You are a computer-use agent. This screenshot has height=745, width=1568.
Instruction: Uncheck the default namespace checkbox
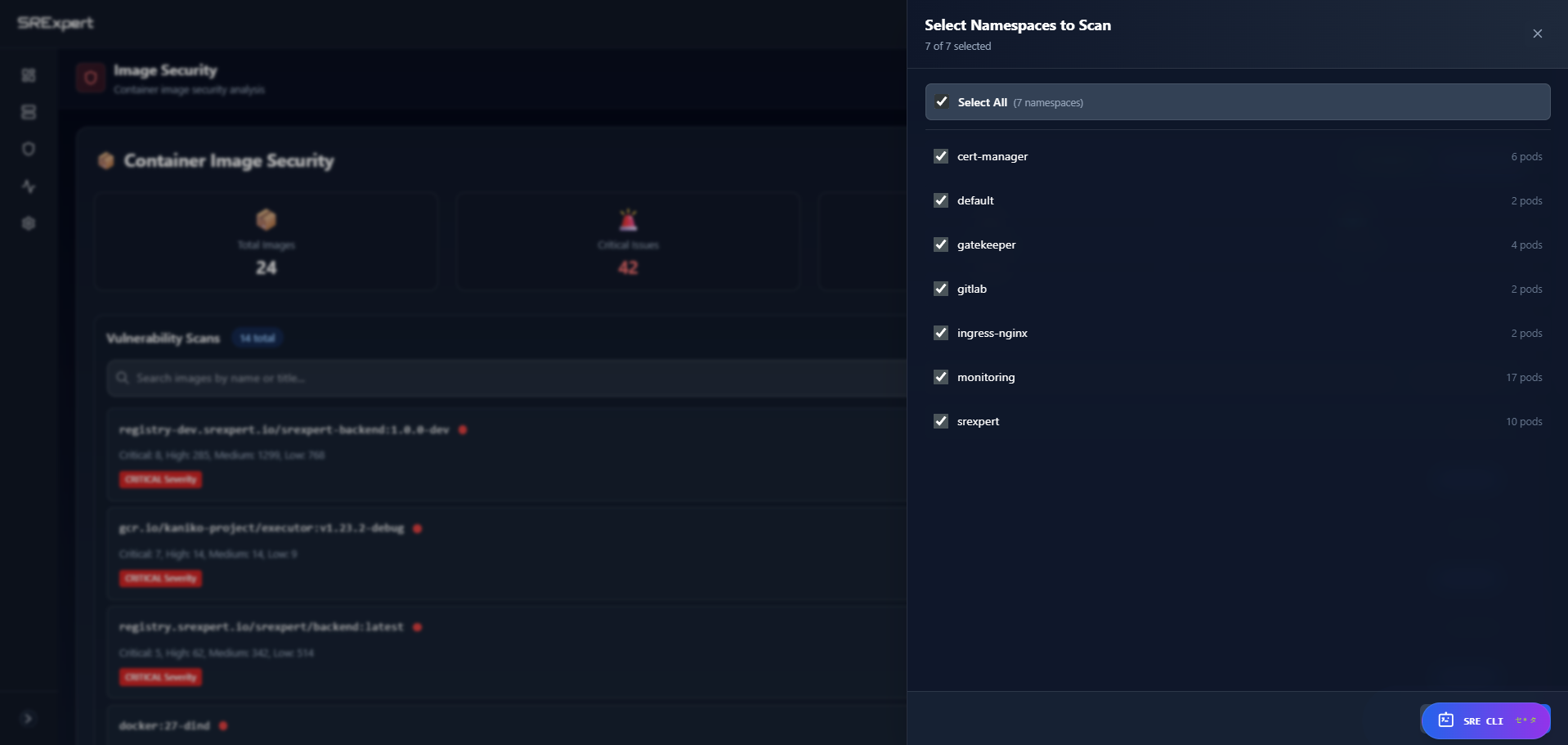941,200
